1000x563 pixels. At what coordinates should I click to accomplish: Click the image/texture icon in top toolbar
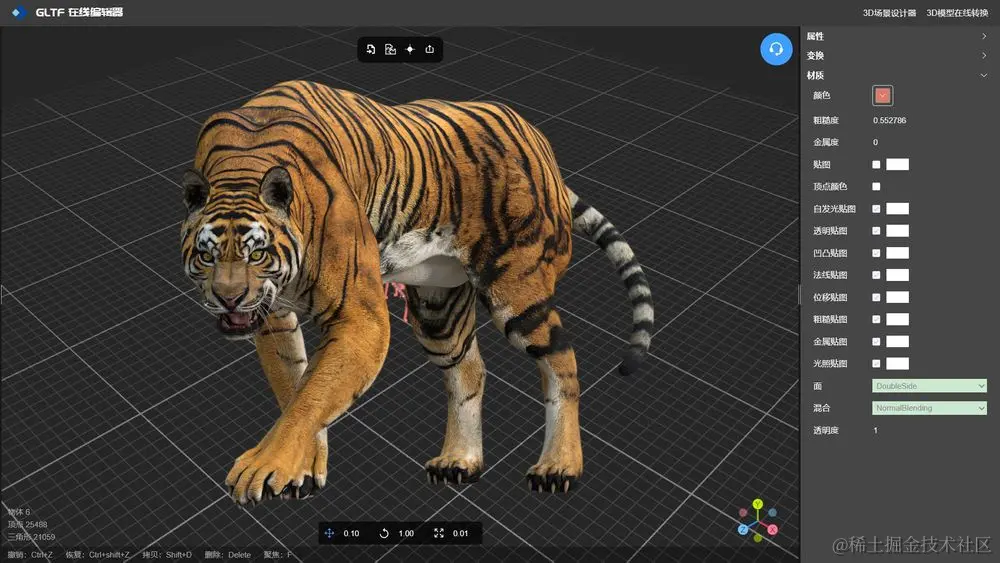pos(390,49)
